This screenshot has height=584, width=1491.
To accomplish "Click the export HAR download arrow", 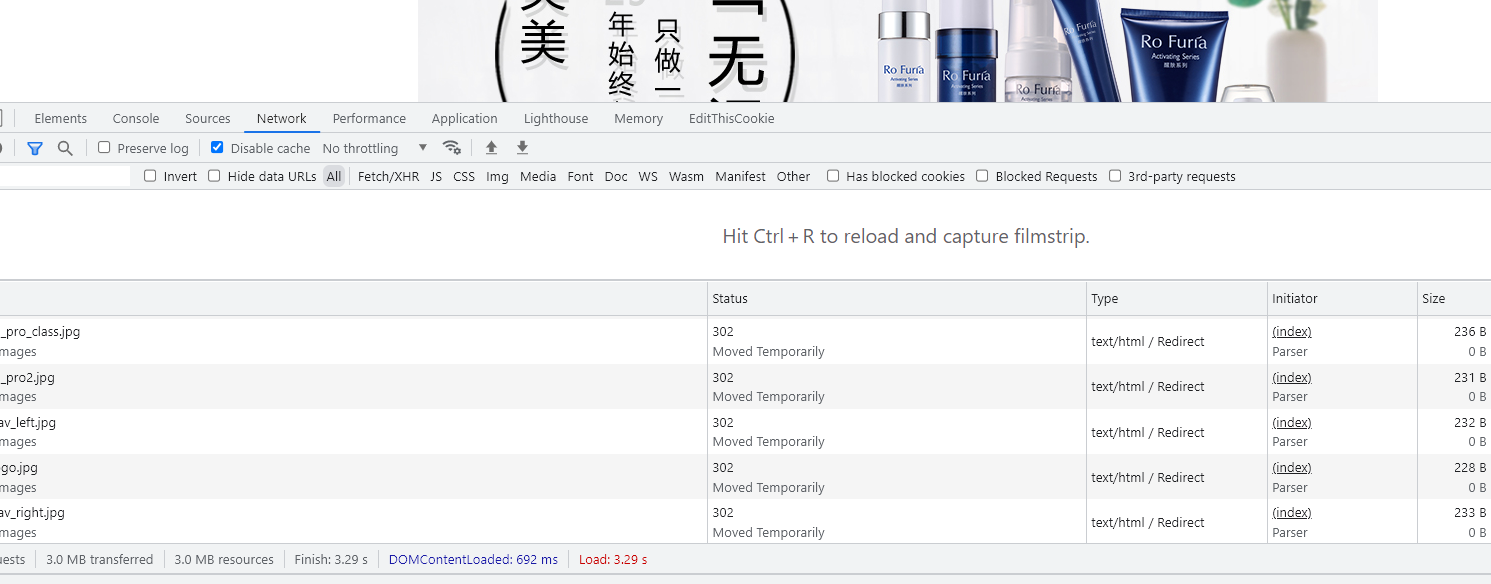I will coord(522,148).
